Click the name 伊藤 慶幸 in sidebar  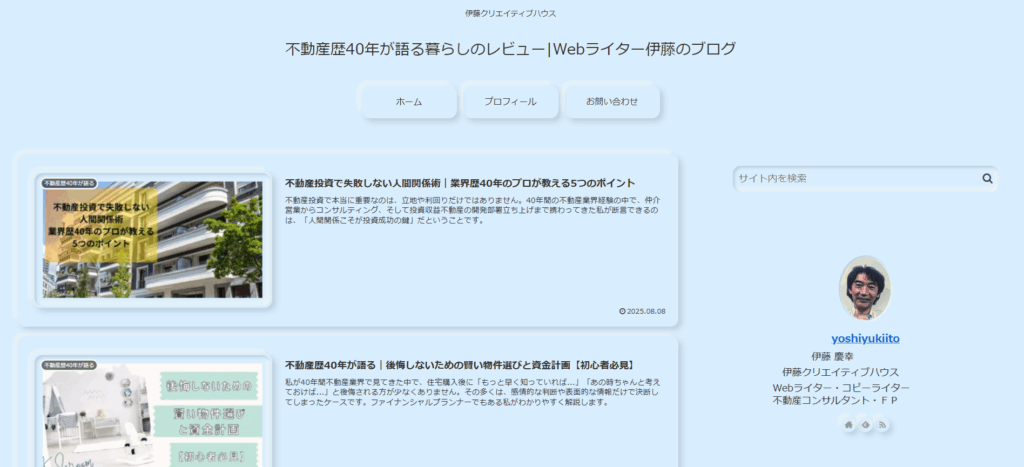[x=832, y=357]
